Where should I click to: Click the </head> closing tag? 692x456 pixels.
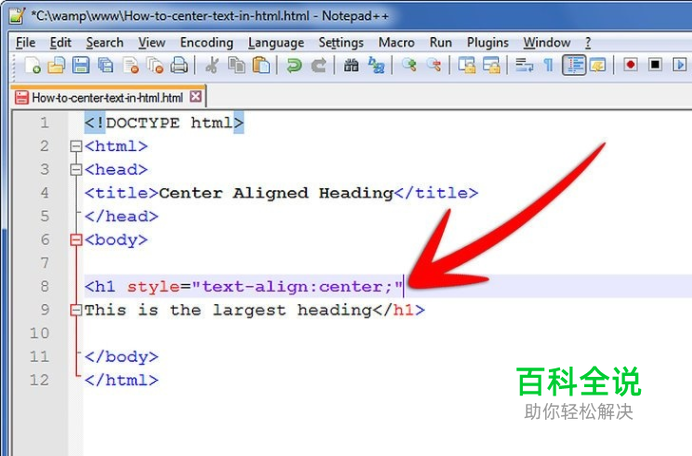pos(121,216)
